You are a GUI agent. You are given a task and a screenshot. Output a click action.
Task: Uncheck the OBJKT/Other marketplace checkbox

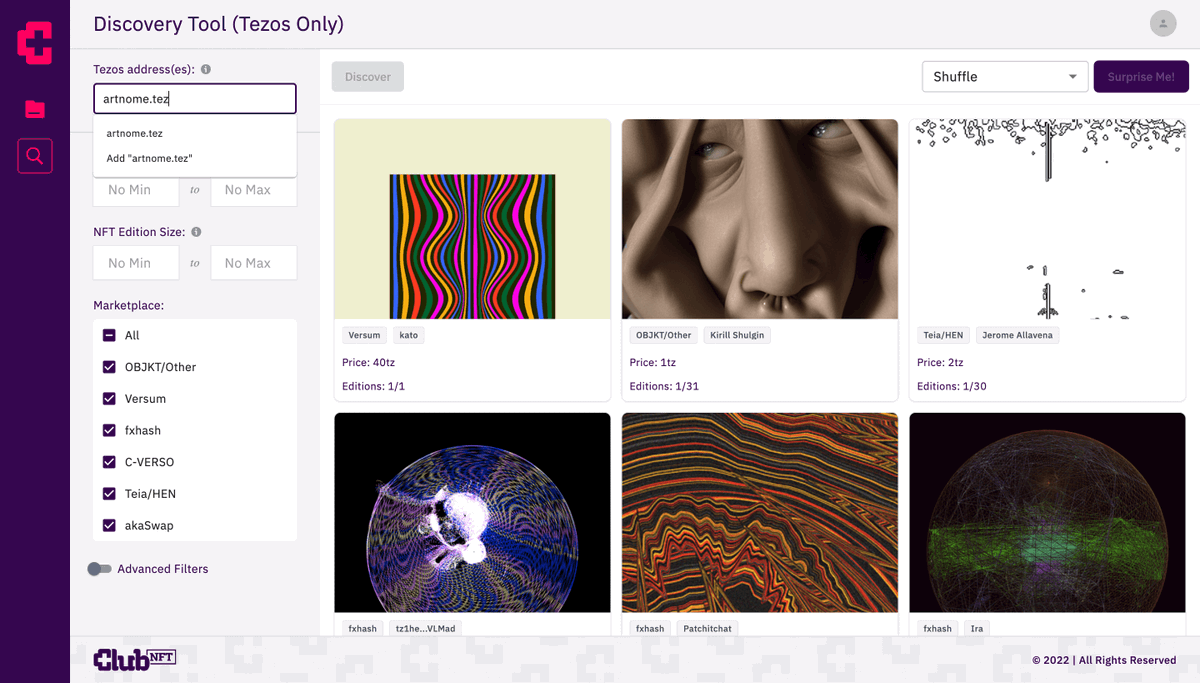(110, 367)
